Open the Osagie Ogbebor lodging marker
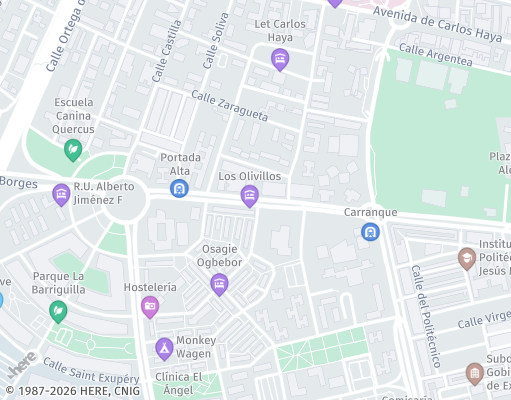511x400 pixels. tap(219, 284)
